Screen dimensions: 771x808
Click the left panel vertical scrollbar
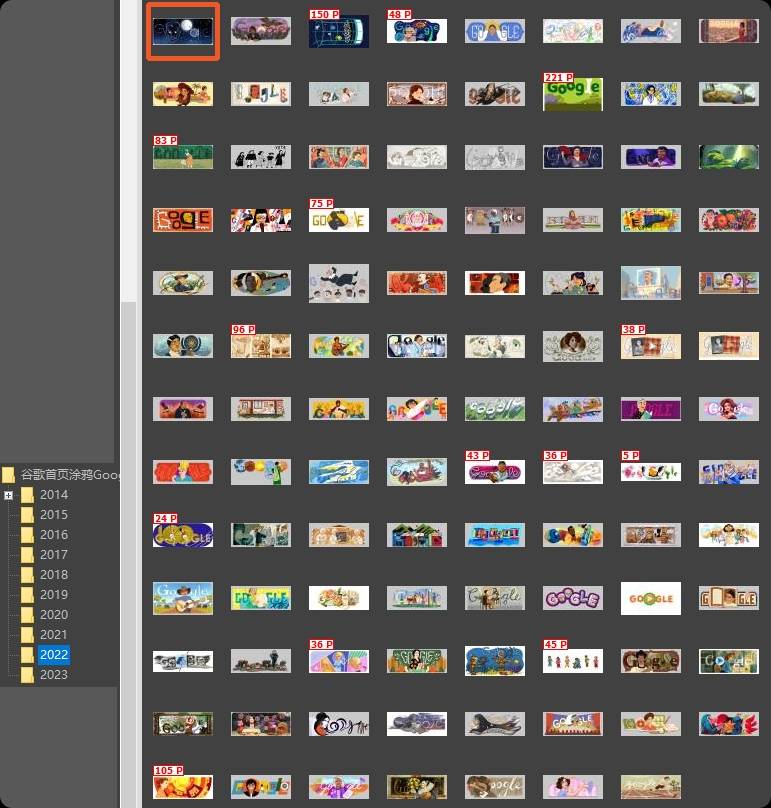pyautogui.click(x=128, y=150)
